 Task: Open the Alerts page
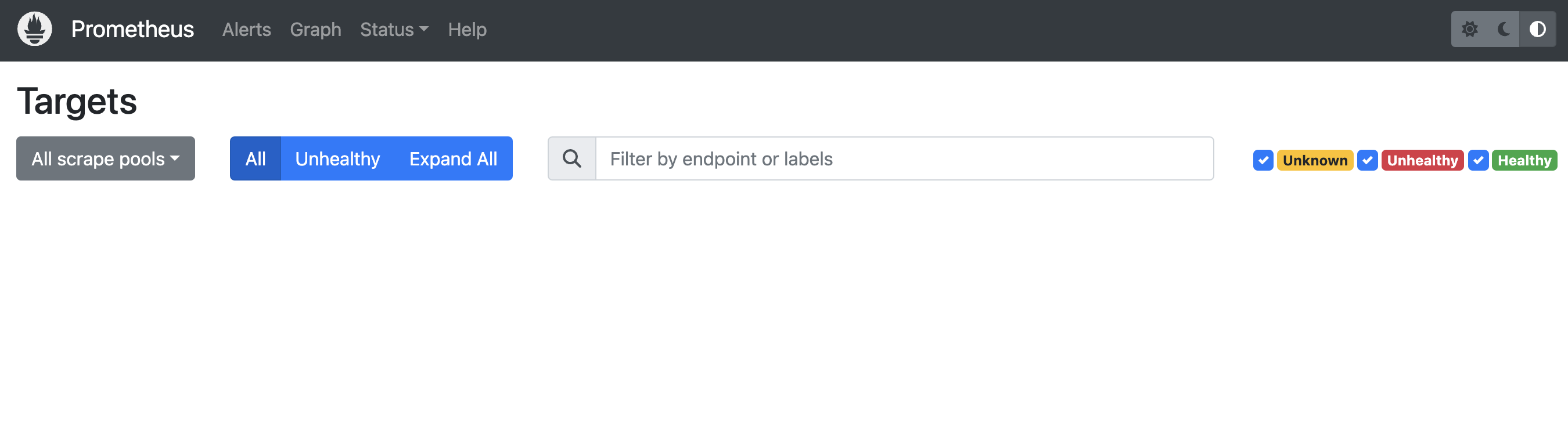tap(246, 29)
